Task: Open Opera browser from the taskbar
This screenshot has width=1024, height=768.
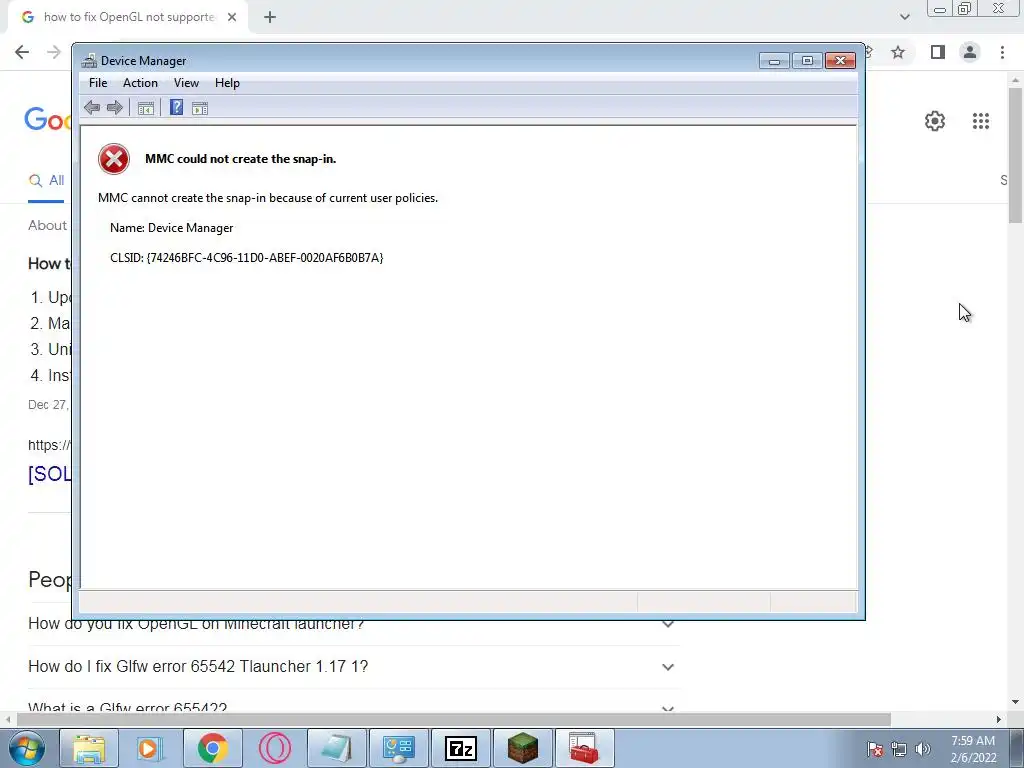Action: click(274, 748)
